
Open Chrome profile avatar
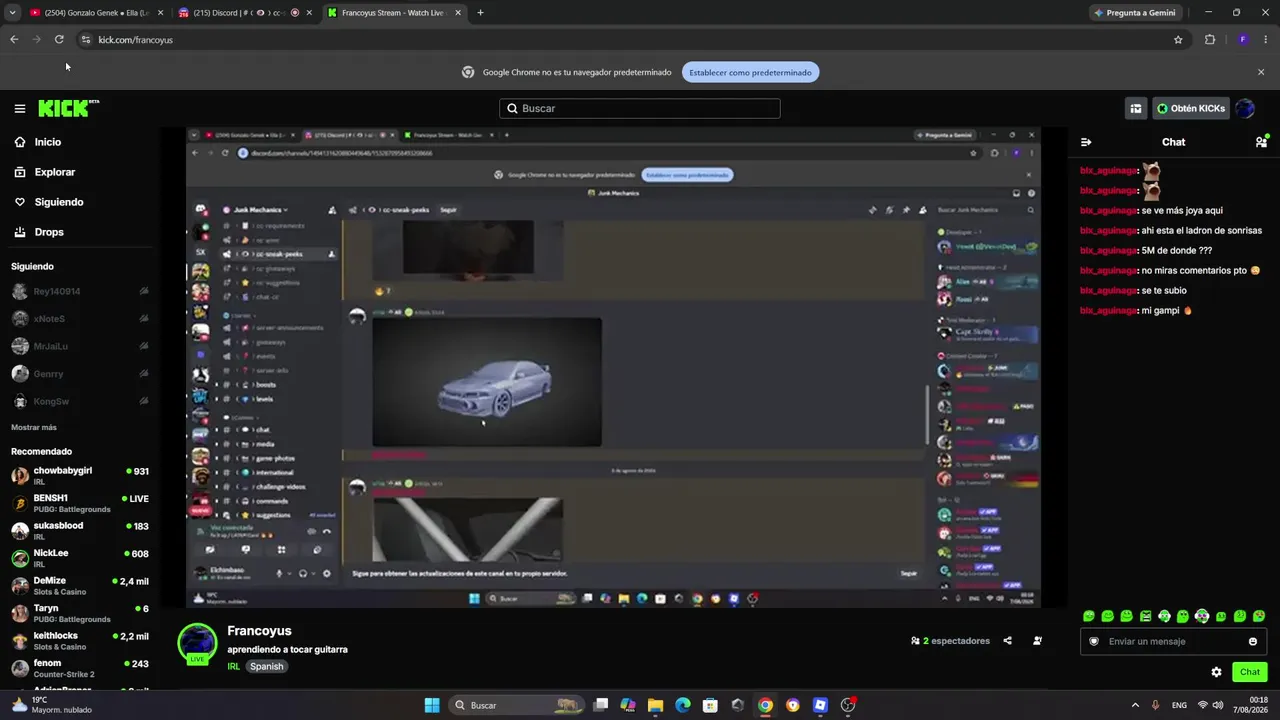(1242, 40)
